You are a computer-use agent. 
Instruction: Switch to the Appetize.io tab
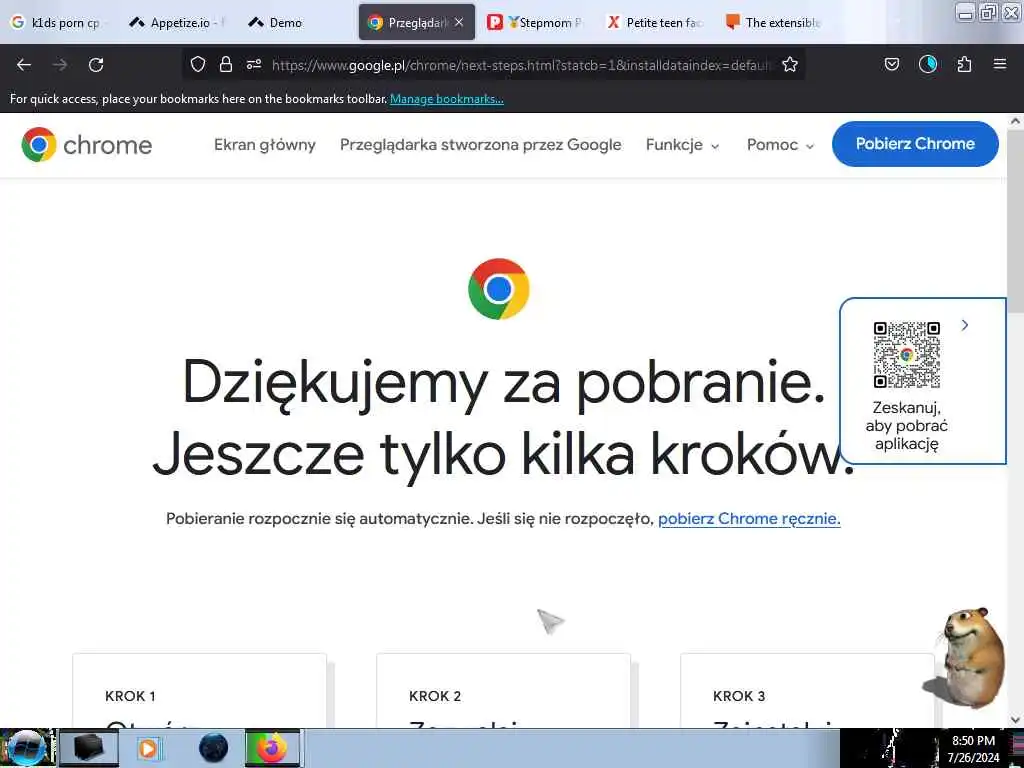pos(178,22)
